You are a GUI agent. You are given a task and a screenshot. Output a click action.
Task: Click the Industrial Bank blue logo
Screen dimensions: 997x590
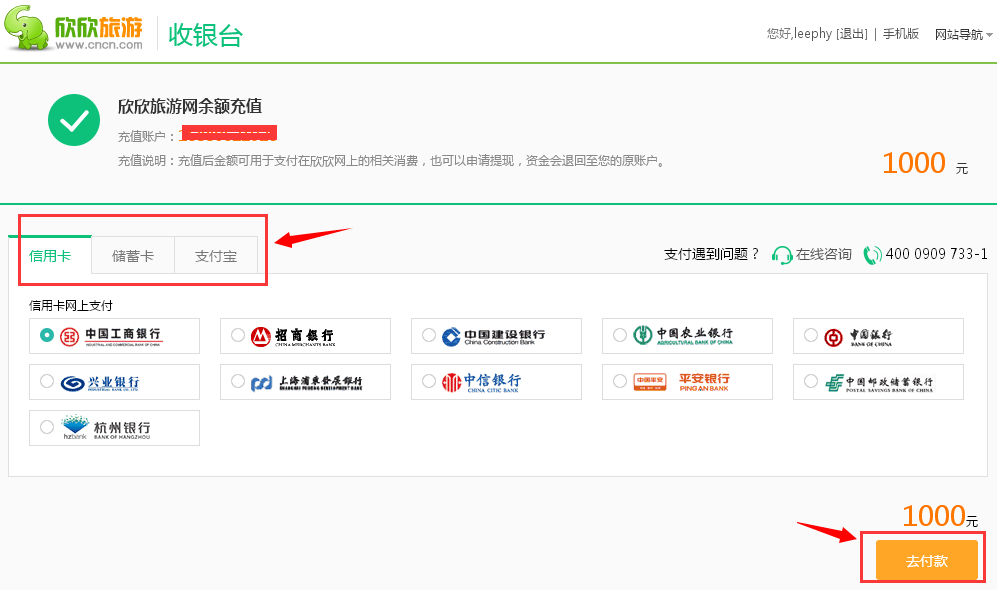(x=72, y=383)
